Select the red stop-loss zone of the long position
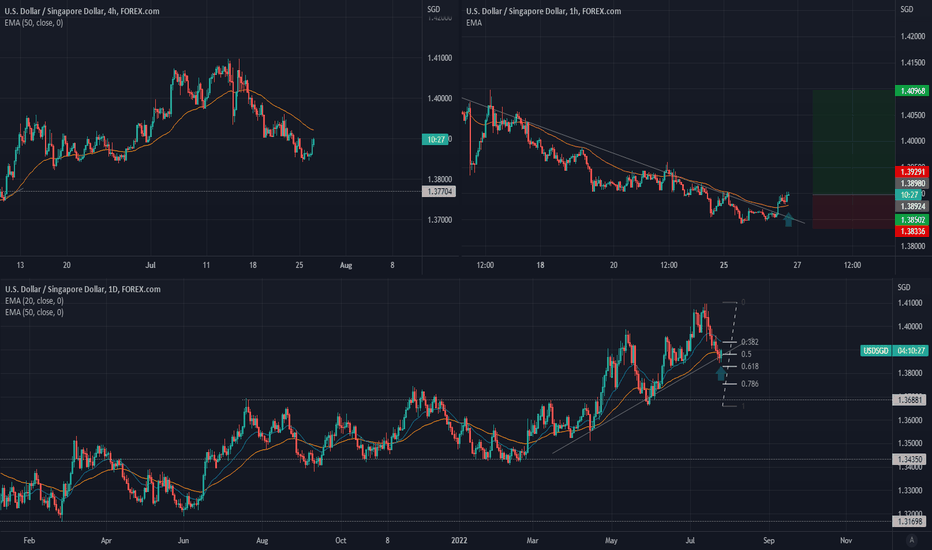This screenshot has width=932, height=550. pyautogui.click(x=854, y=212)
